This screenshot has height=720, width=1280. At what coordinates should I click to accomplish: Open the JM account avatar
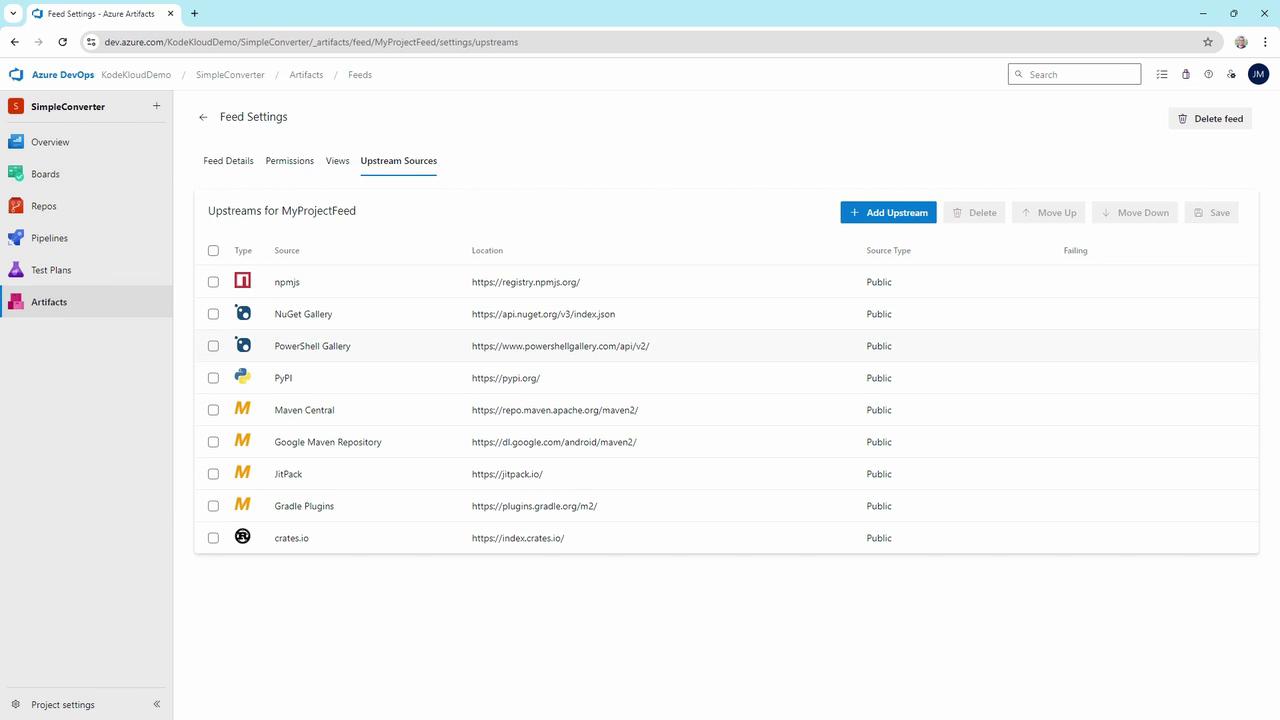click(x=1258, y=74)
